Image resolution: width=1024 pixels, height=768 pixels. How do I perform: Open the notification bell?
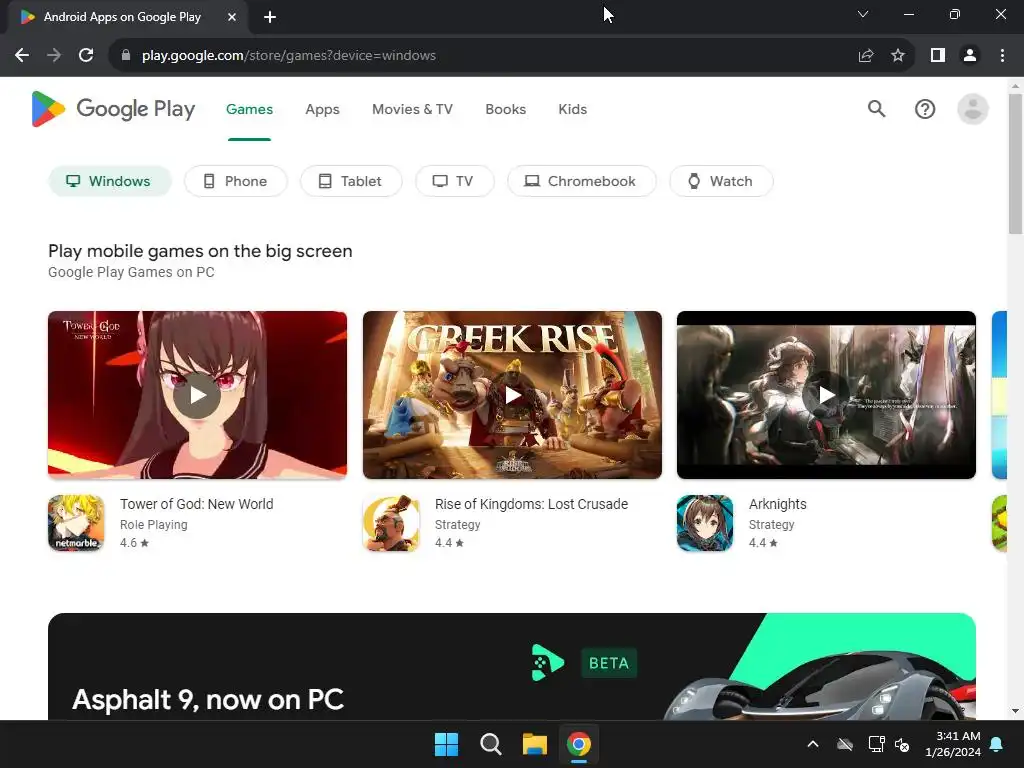(x=997, y=744)
